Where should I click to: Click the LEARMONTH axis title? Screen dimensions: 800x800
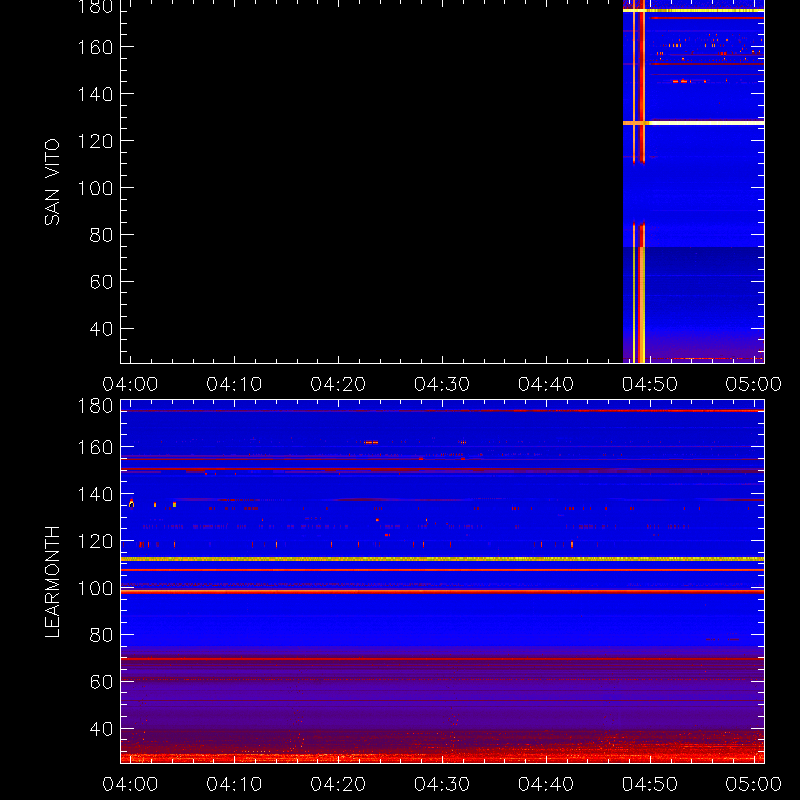pos(52,582)
